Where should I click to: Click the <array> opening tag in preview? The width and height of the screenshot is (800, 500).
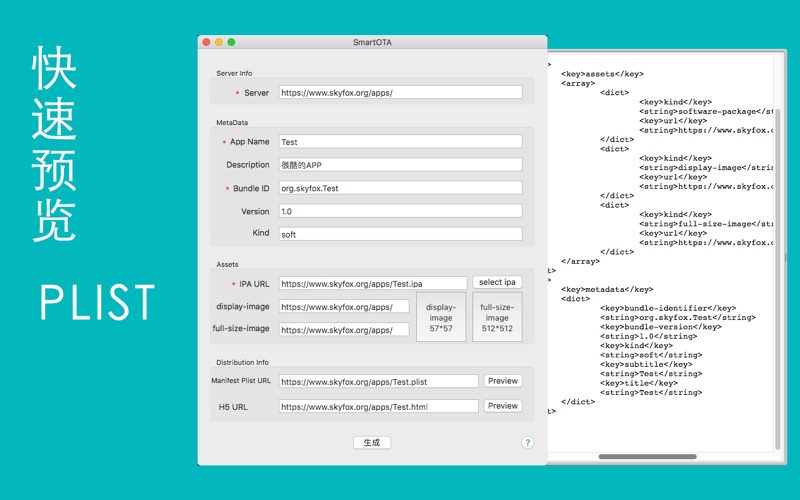pos(578,83)
